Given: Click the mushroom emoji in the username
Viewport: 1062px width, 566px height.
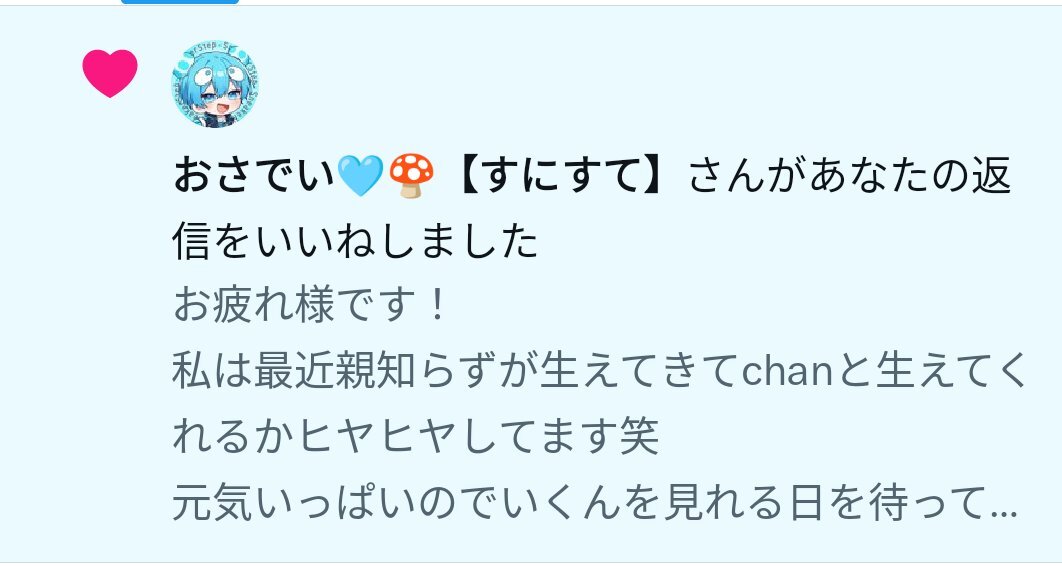Looking at the screenshot, I should (x=411, y=175).
